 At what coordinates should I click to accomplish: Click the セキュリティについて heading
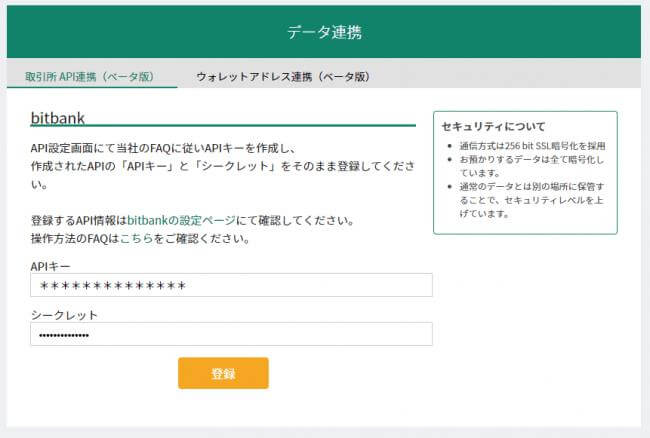point(493,126)
